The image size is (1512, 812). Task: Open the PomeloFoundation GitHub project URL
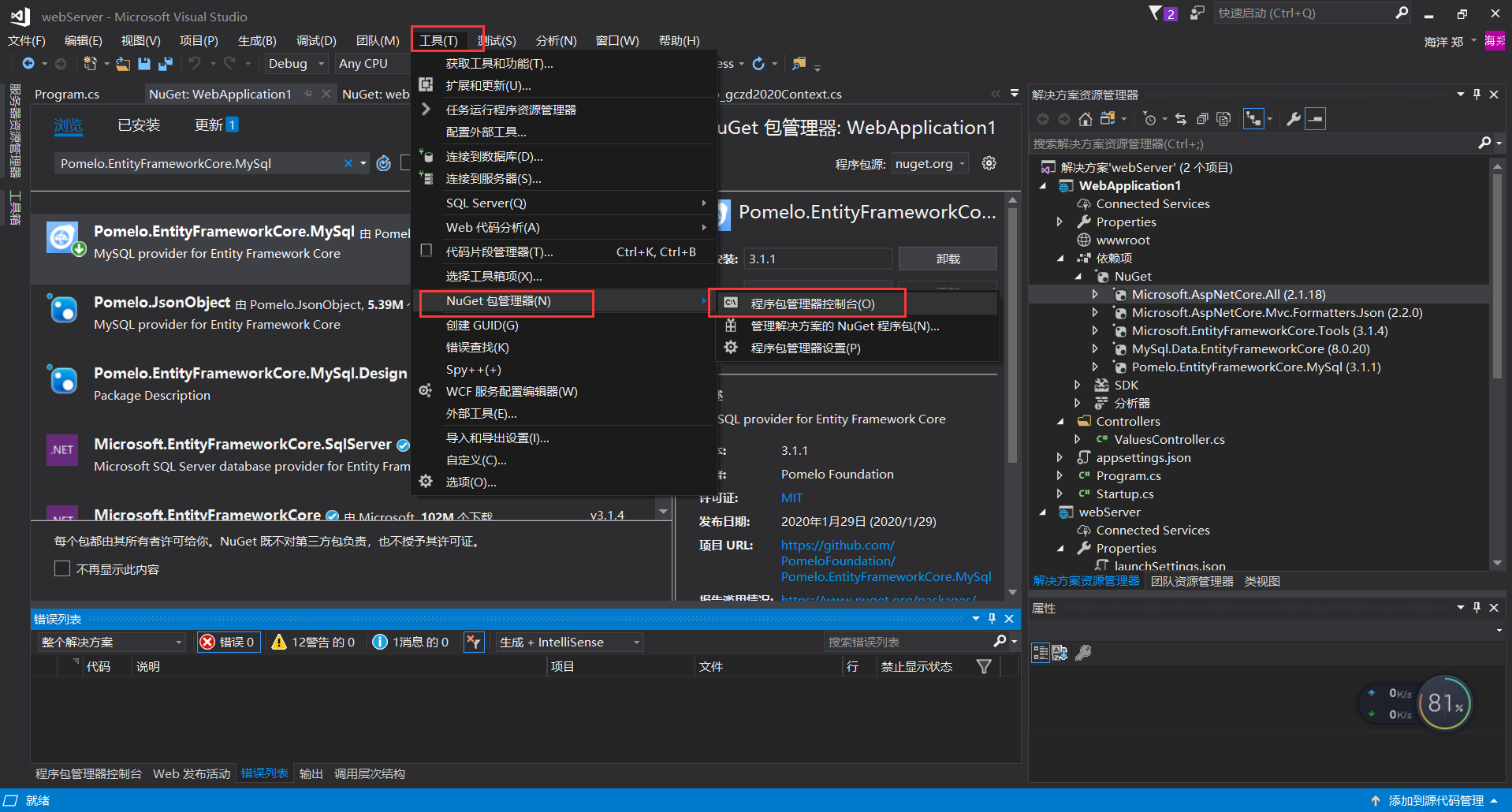tap(886, 561)
